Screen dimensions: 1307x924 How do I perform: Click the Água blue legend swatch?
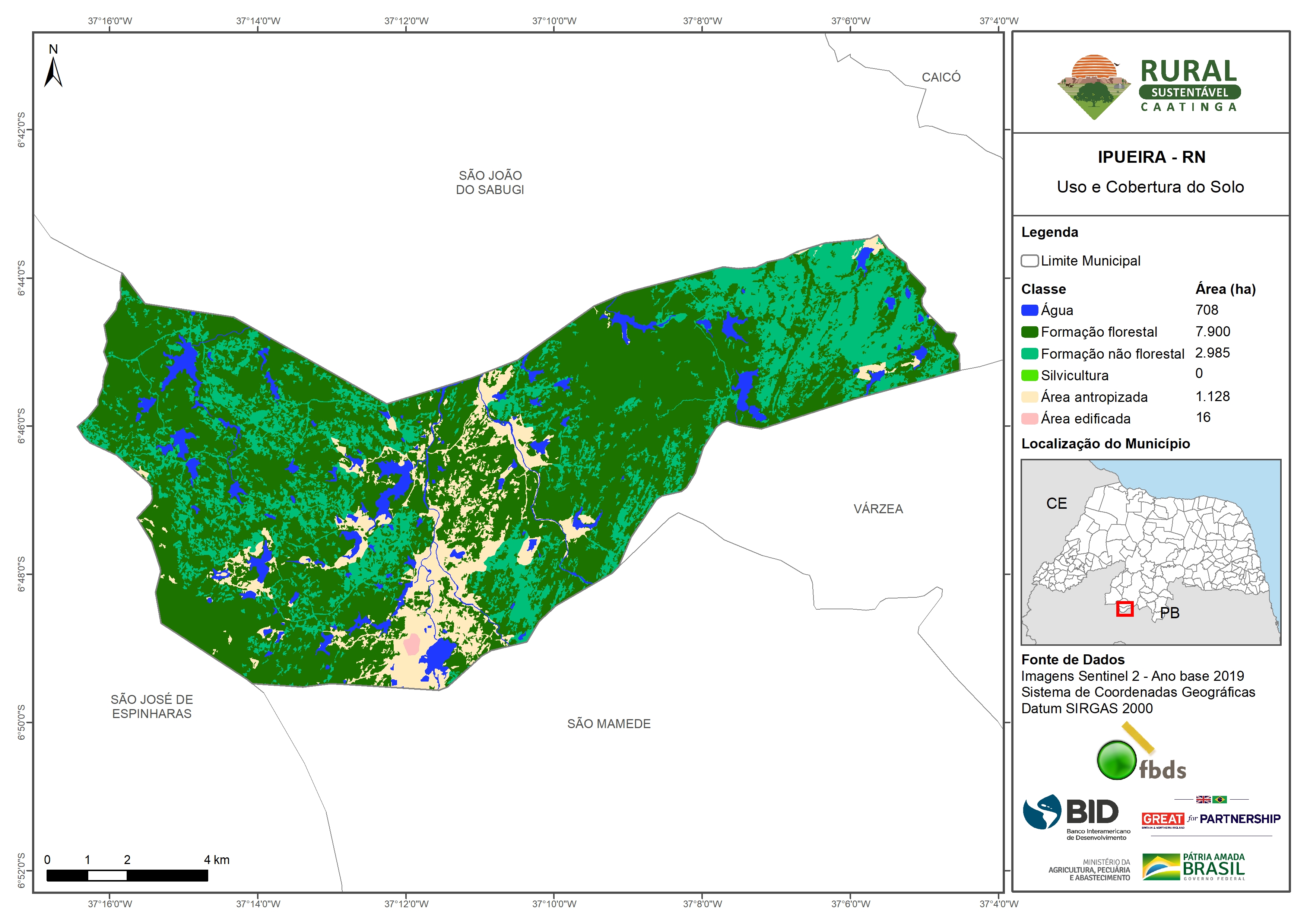tap(1029, 310)
